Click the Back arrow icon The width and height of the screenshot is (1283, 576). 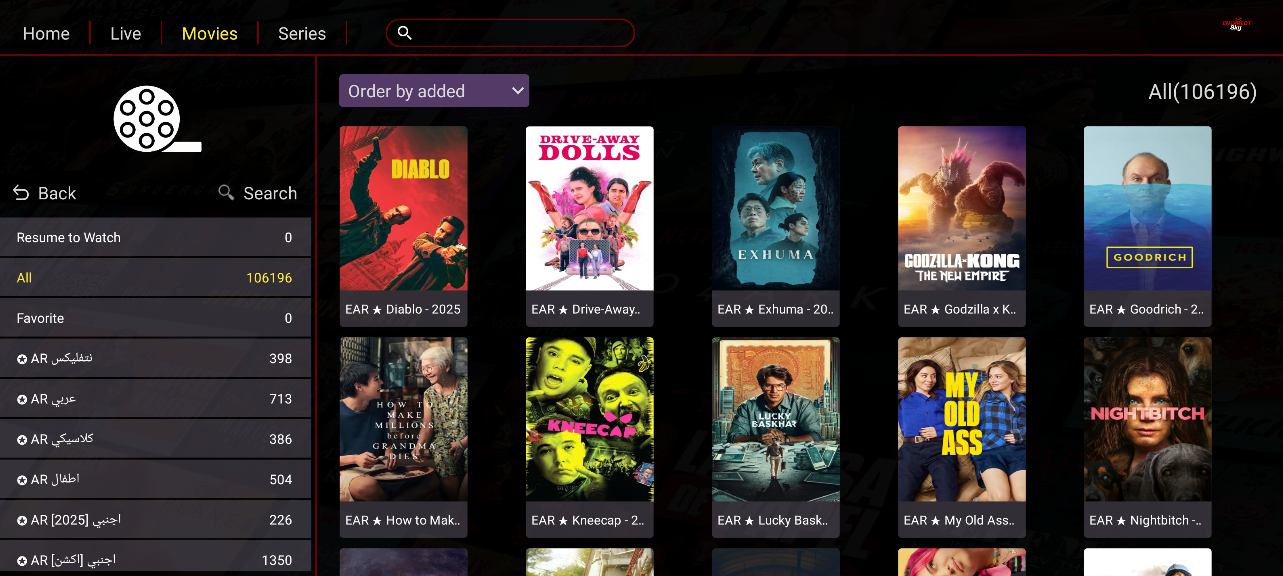(x=21, y=193)
